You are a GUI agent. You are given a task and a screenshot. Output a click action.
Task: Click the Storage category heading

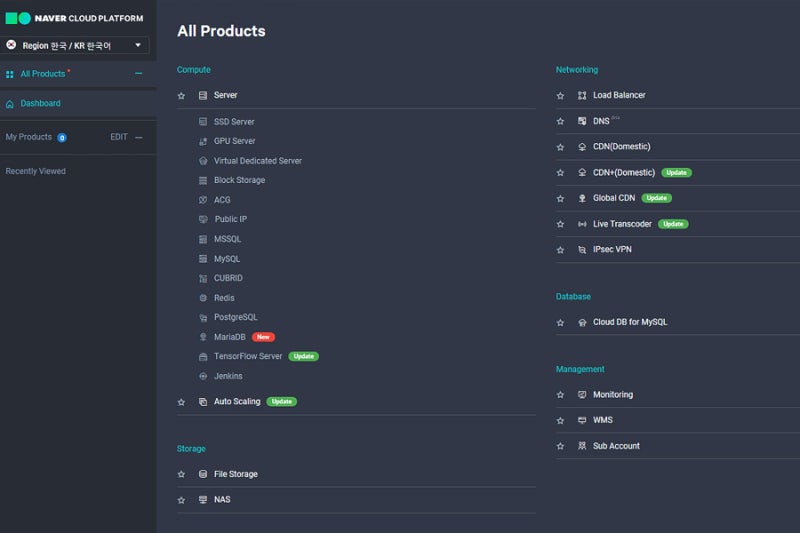tap(191, 449)
